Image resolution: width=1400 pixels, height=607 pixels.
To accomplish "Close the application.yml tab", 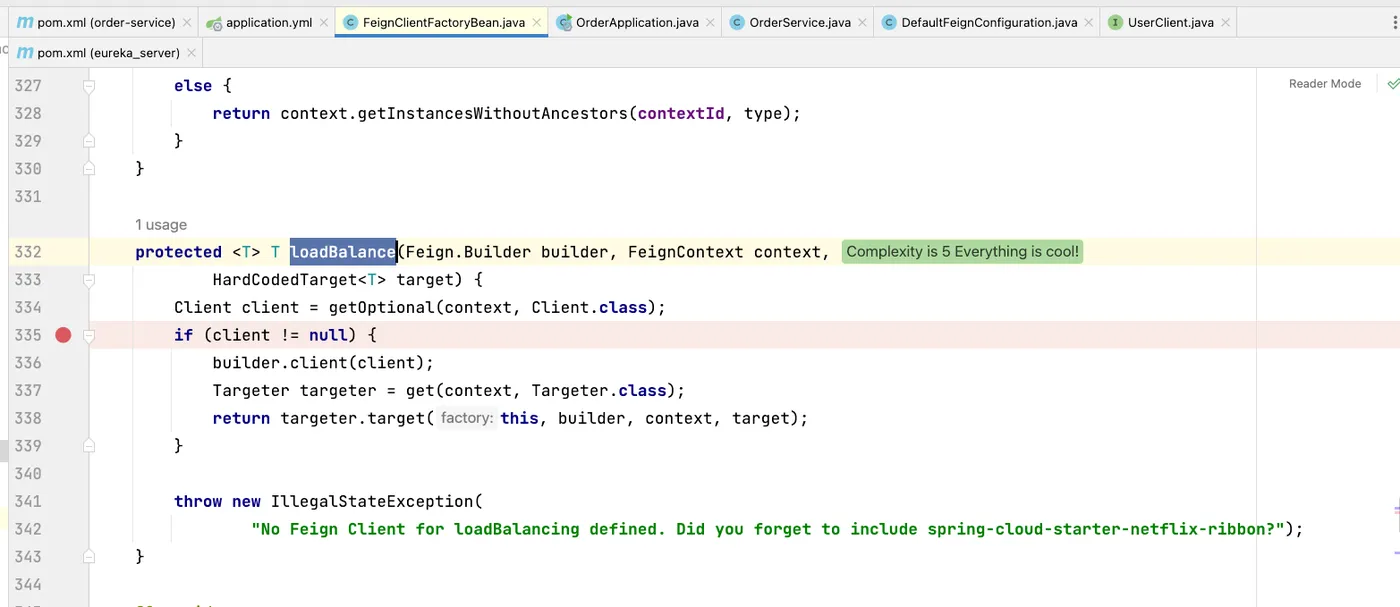I will point(324,23).
